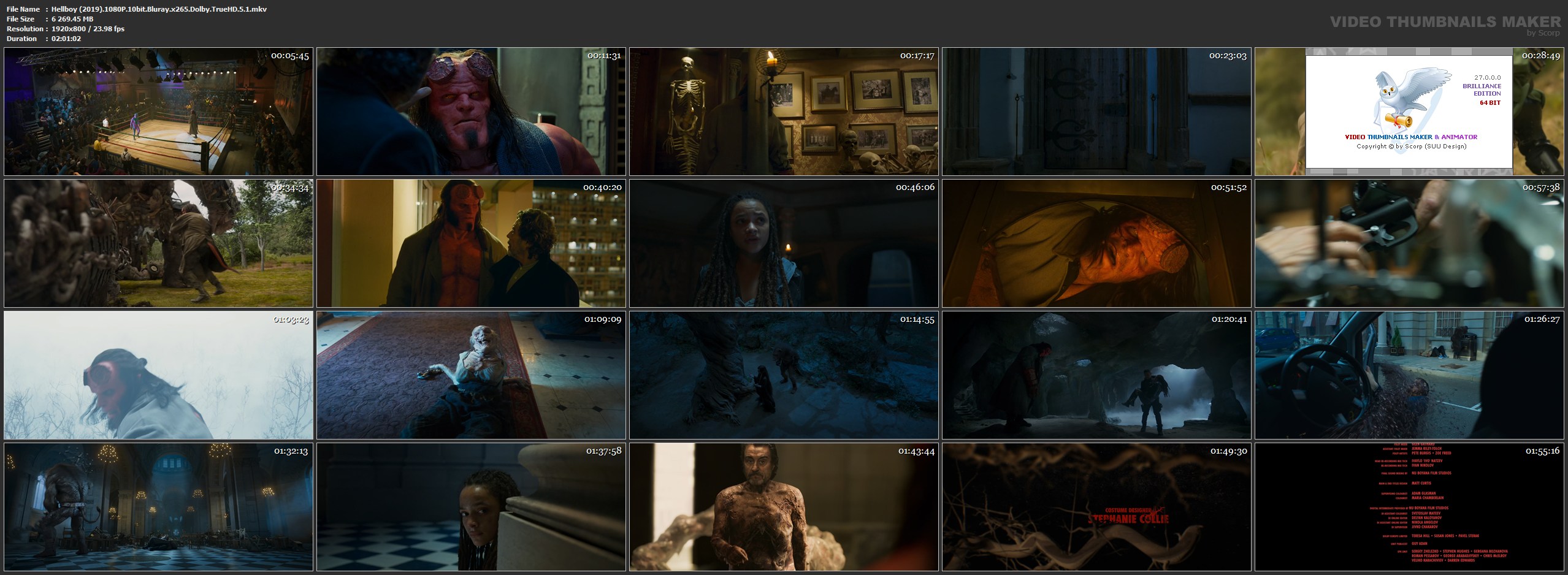The image size is (1568, 575).
Task: Click the red scrolling credits thumbnail at 01:55:16
Action: pyautogui.click(x=1409, y=507)
